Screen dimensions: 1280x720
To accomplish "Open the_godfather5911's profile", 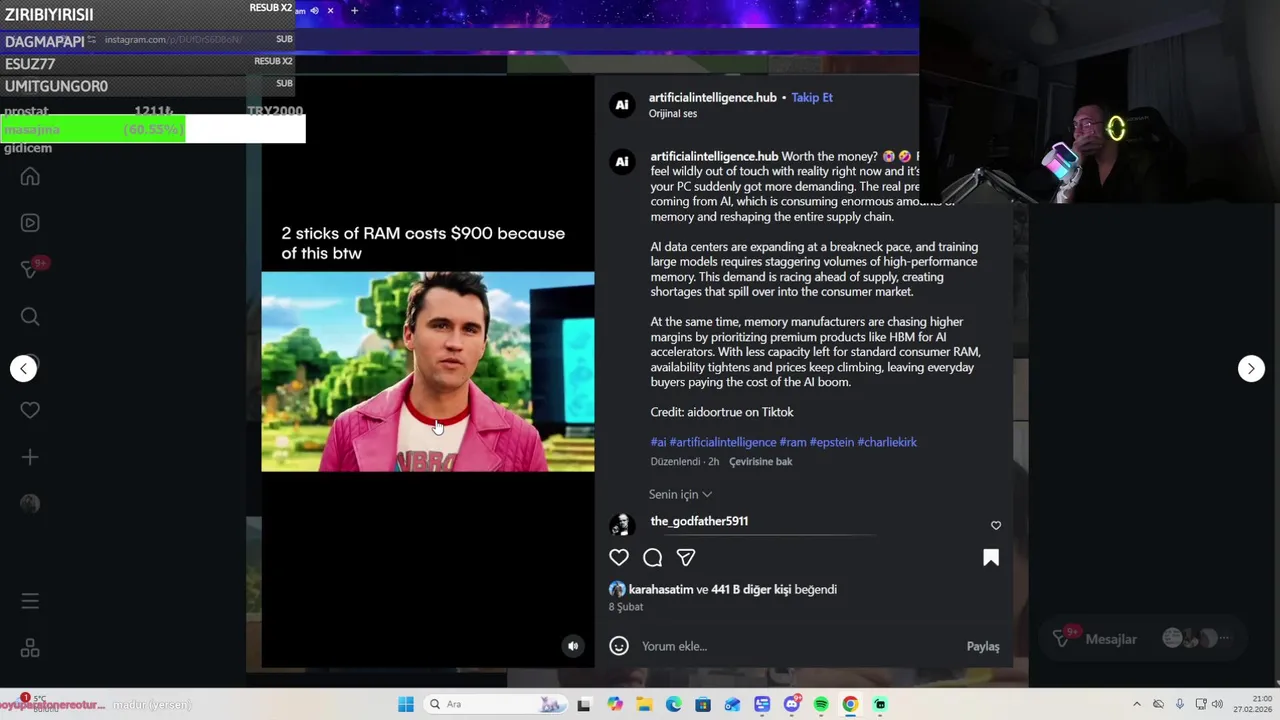I will point(699,521).
